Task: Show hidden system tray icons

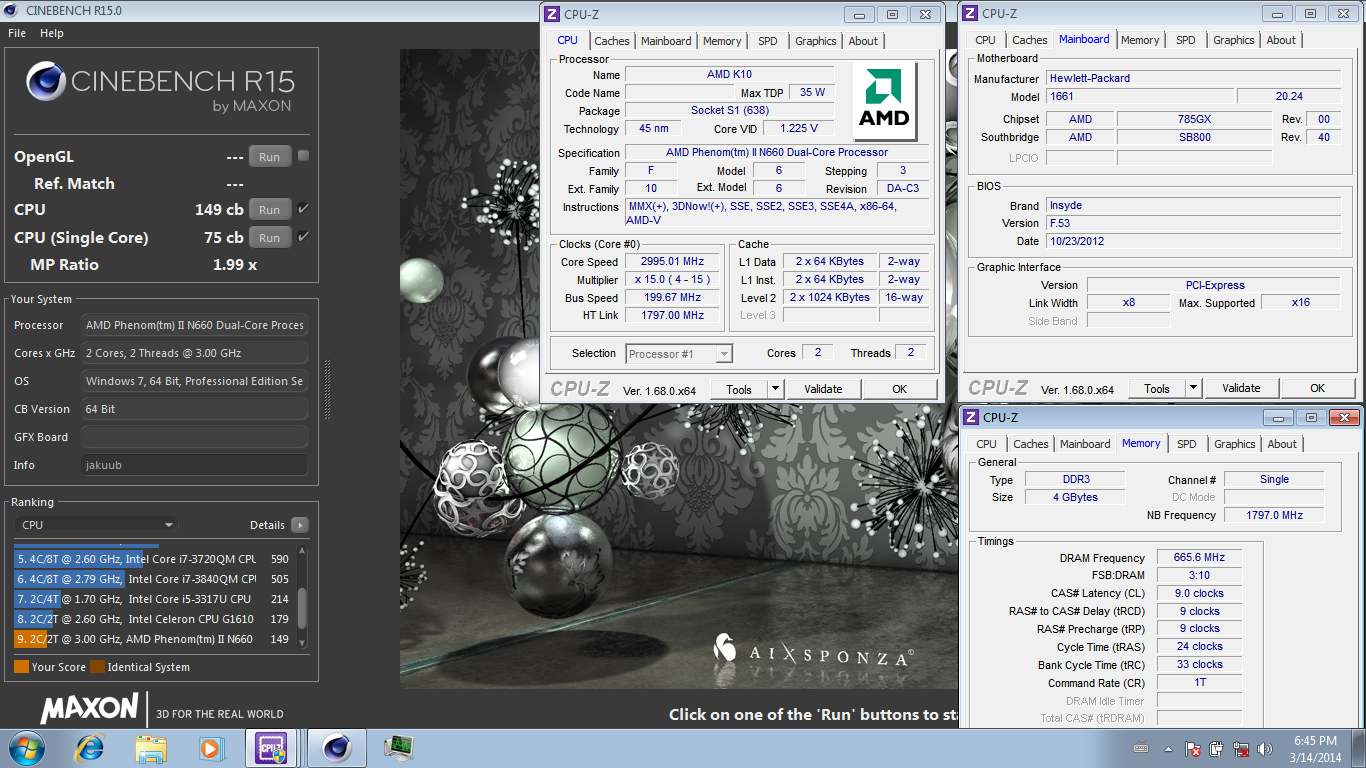Action: point(1168,749)
